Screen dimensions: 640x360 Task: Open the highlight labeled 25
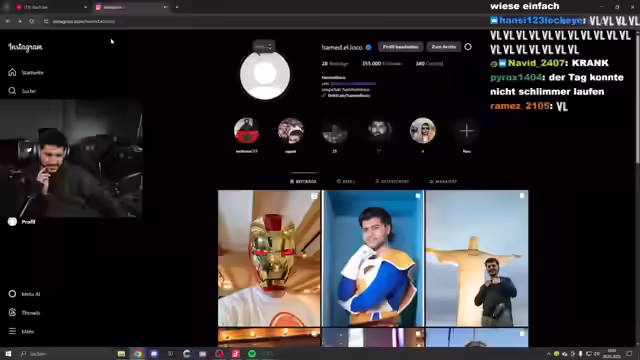(335, 131)
